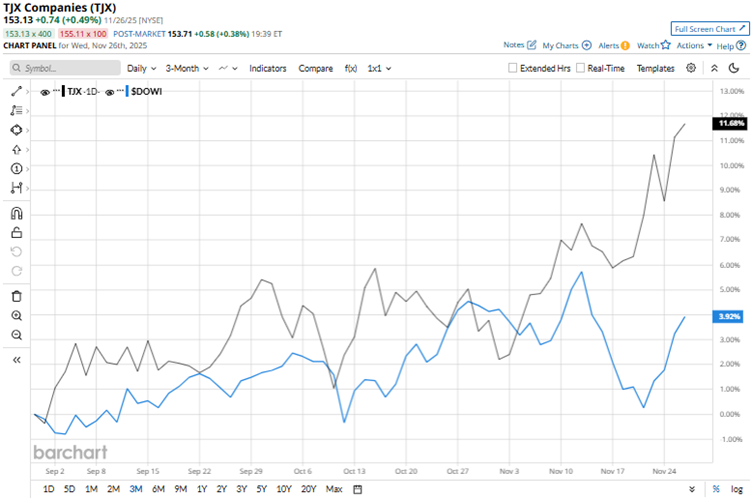Click the Notes edit icon

(x=531, y=45)
